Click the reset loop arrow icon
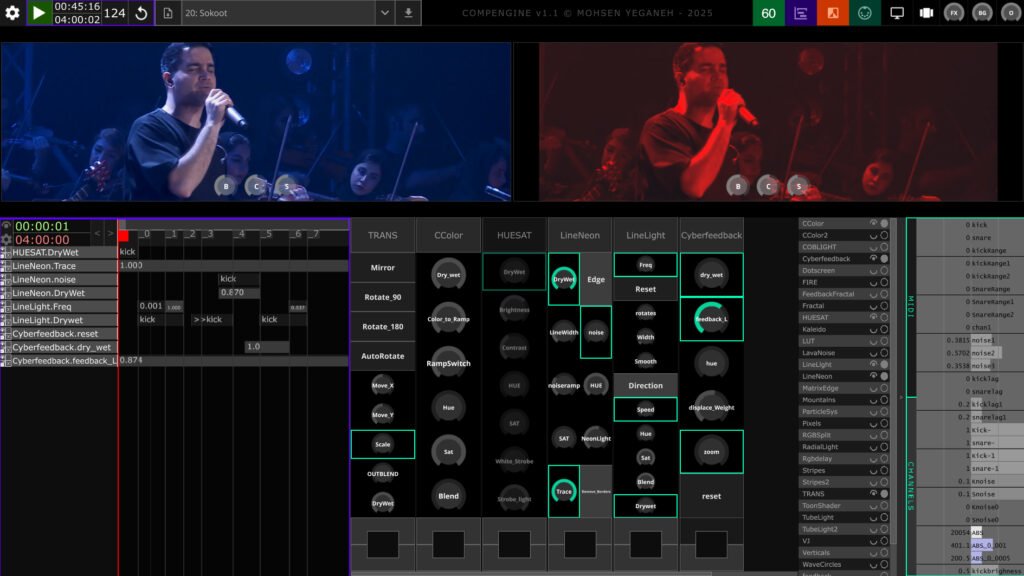The height and width of the screenshot is (576, 1024). [141, 13]
